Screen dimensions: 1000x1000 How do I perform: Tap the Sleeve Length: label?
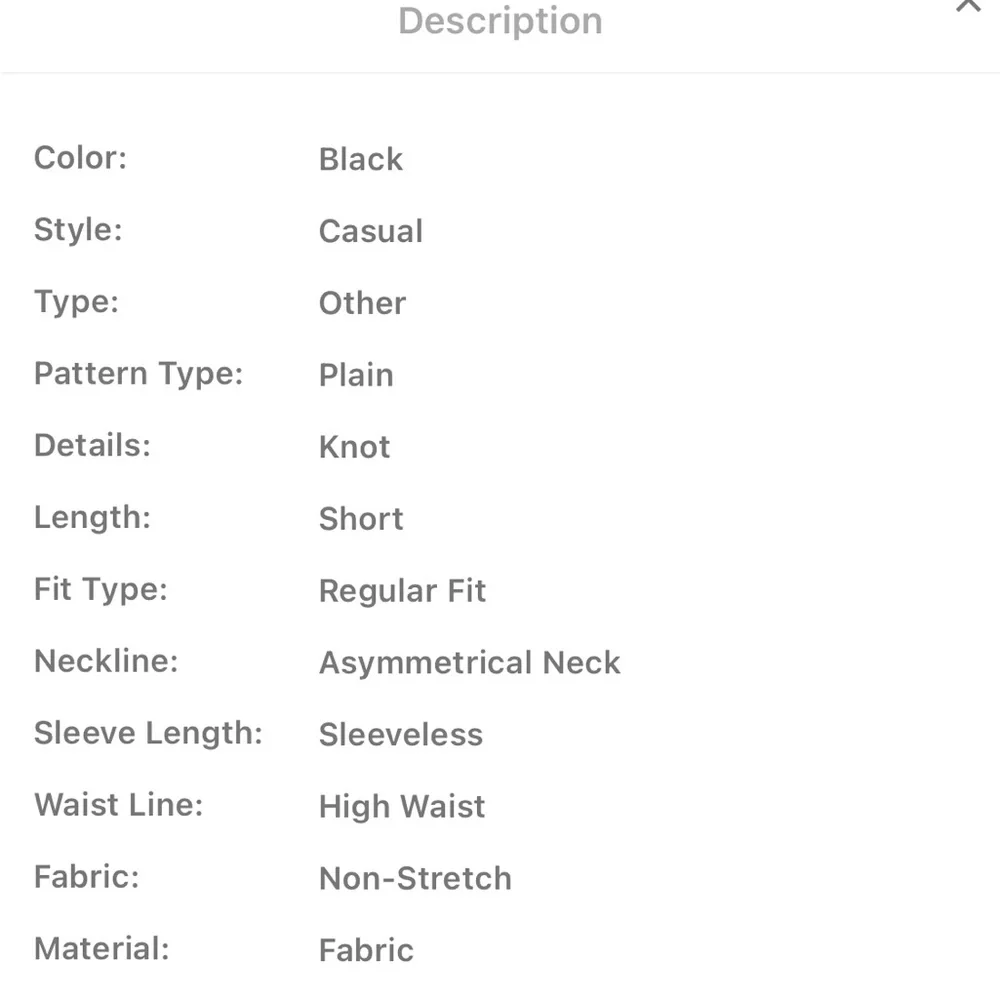(148, 733)
